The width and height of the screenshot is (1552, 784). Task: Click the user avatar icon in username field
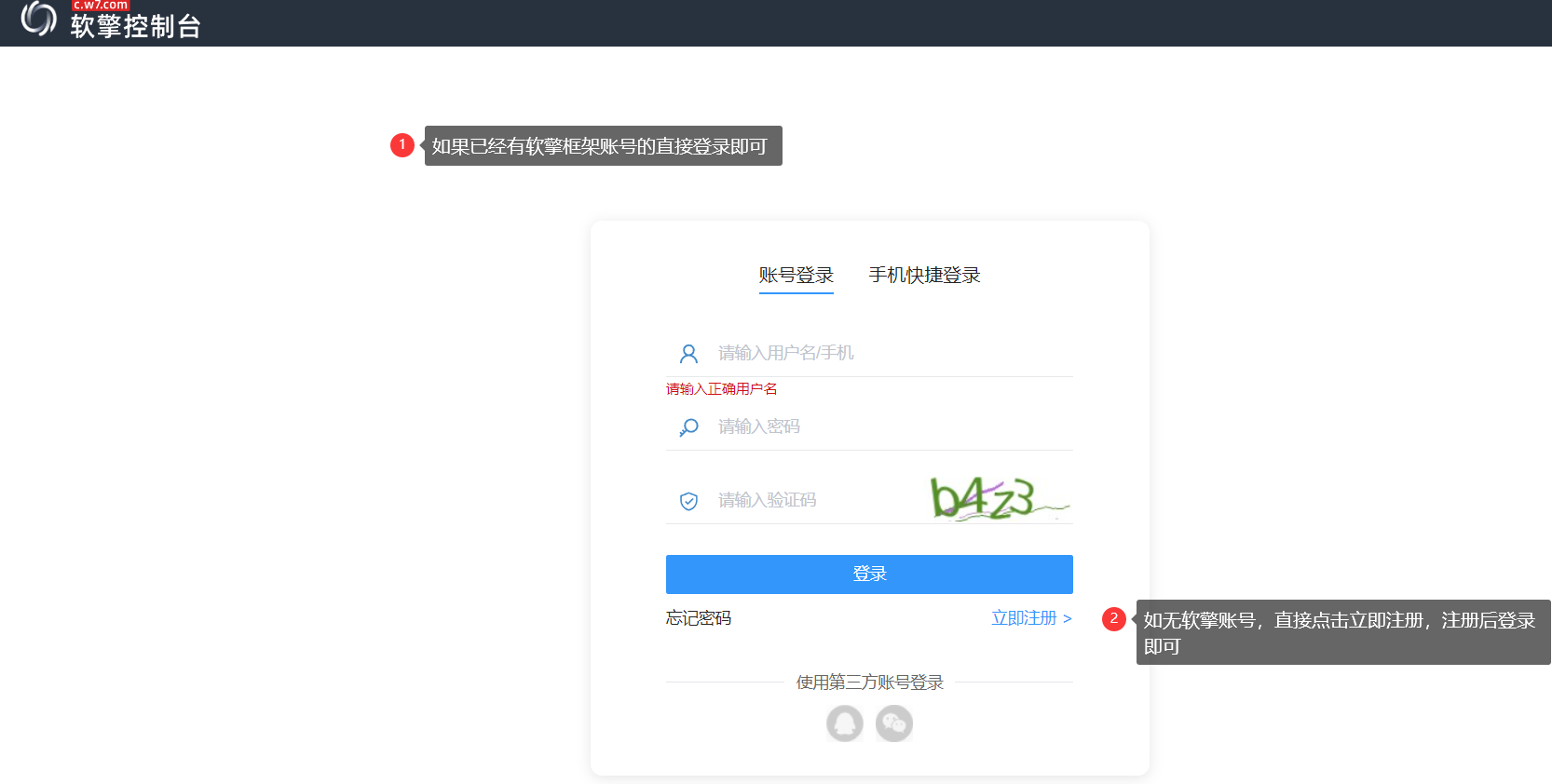pyautogui.click(x=688, y=354)
